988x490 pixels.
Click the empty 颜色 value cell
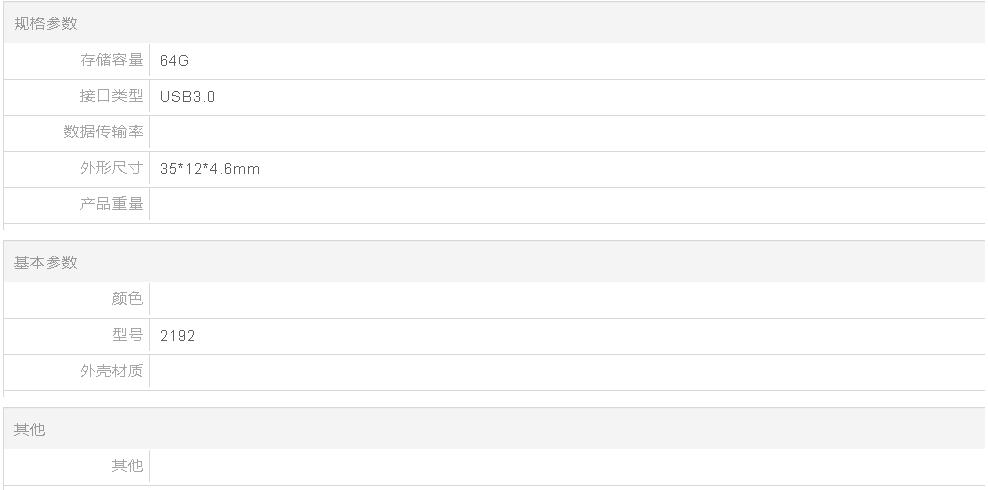coord(567,300)
